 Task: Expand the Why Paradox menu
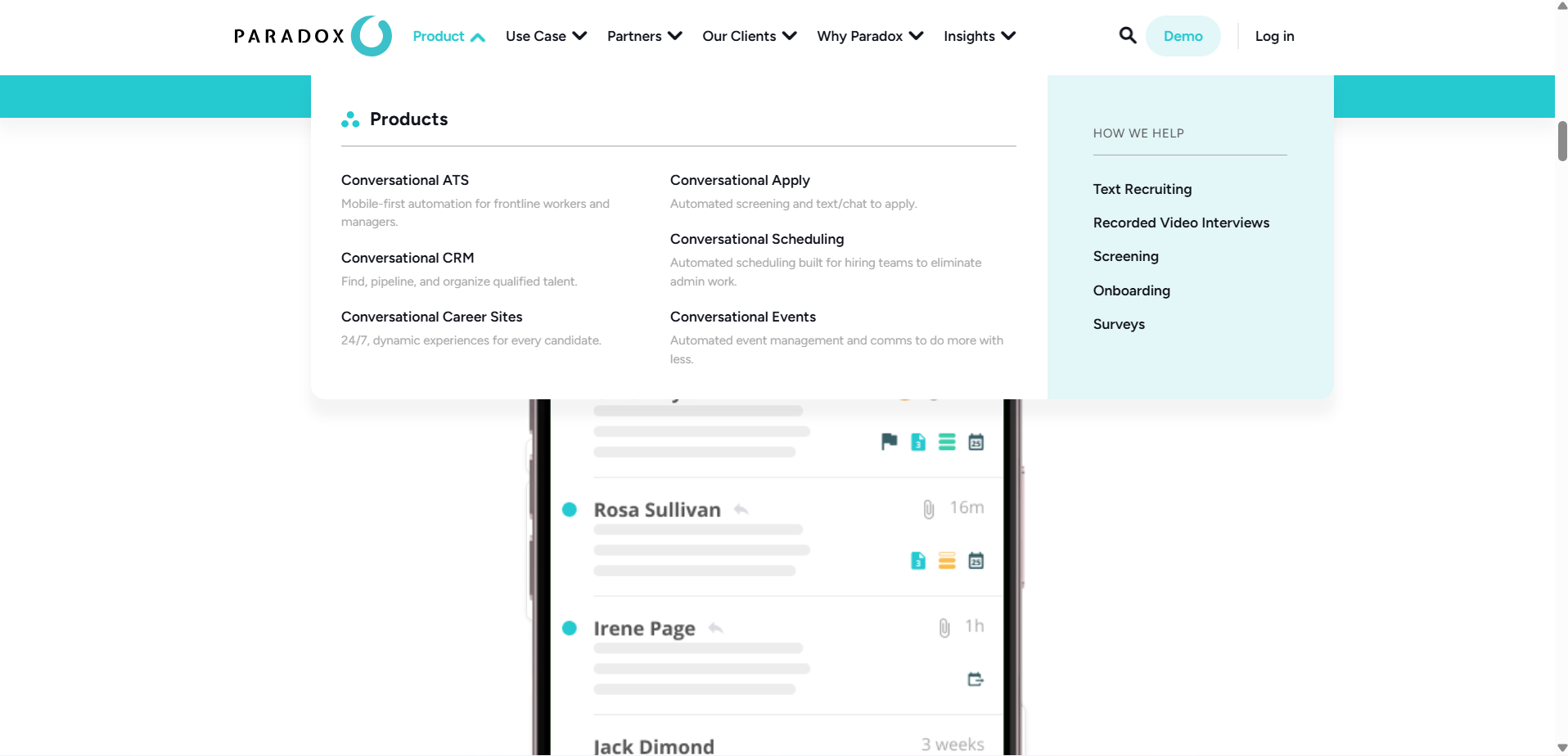tap(869, 36)
